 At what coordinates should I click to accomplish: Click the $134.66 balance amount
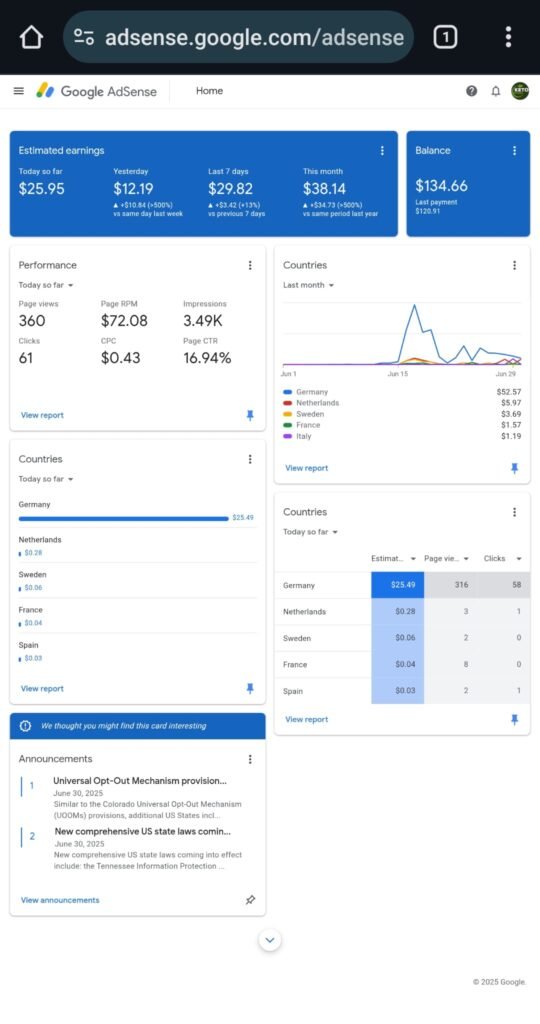click(441, 185)
